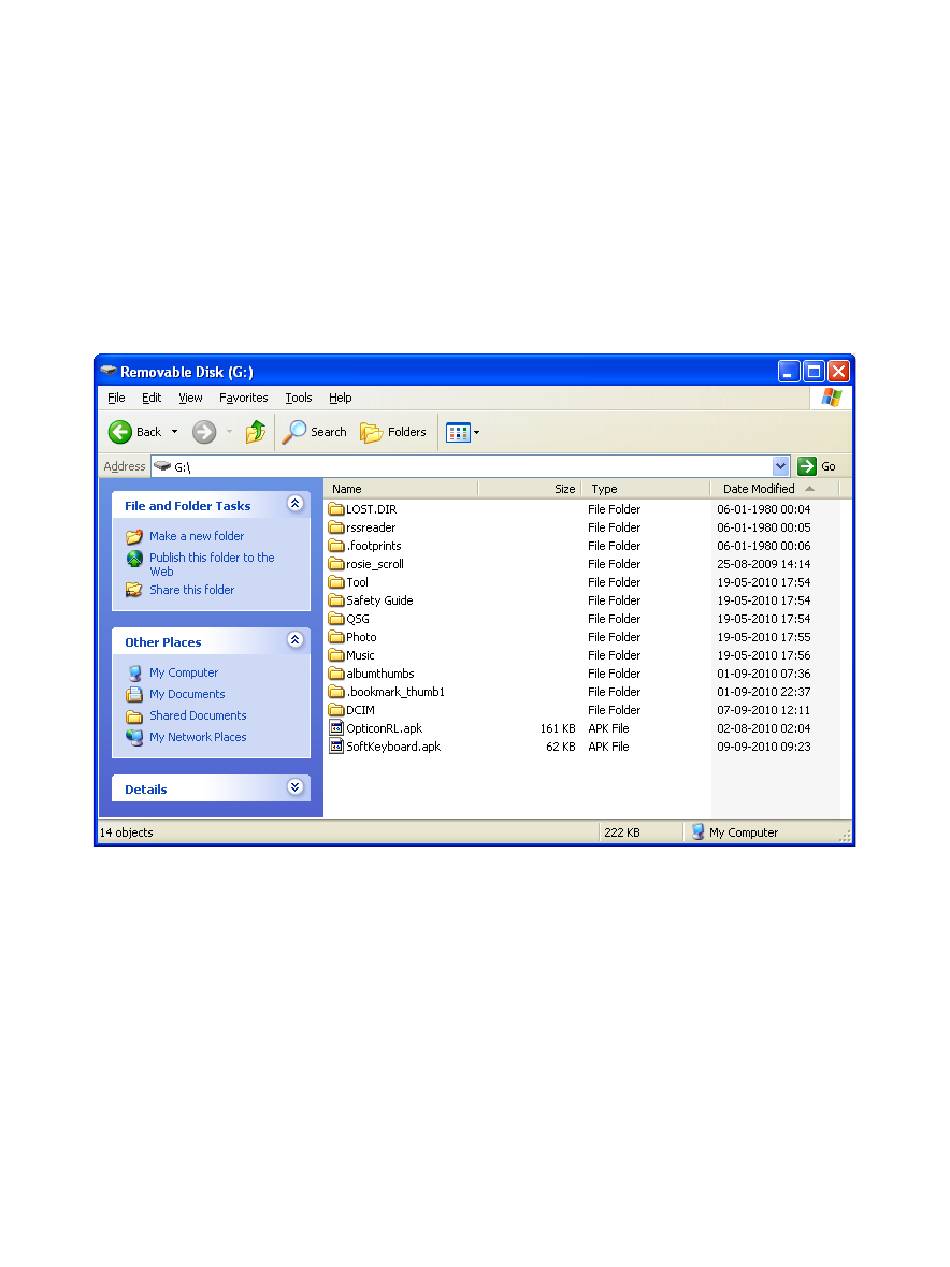Sort by the Name column header
This screenshot has height=1267, width=950.
(x=401, y=489)
